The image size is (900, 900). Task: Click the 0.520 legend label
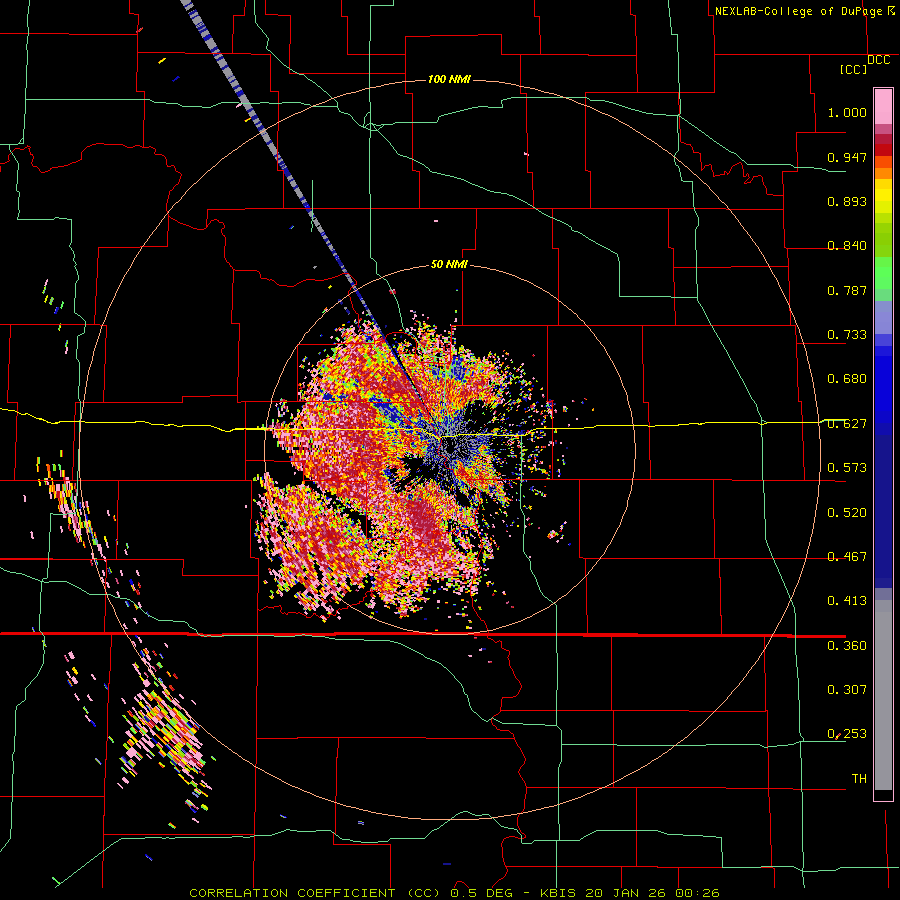click(x=847, y=513)
